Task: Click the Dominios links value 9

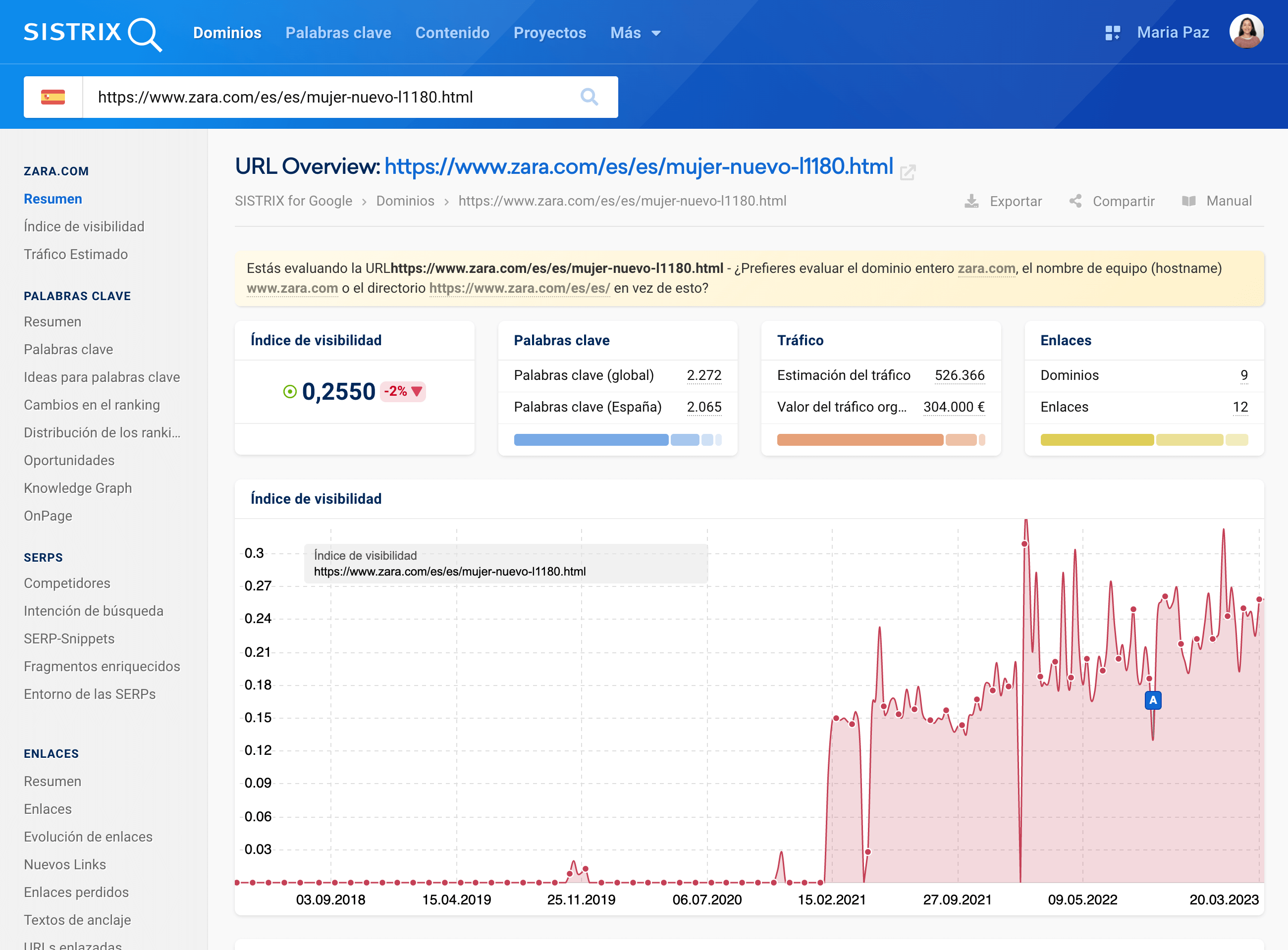Action: point(1244,375)
